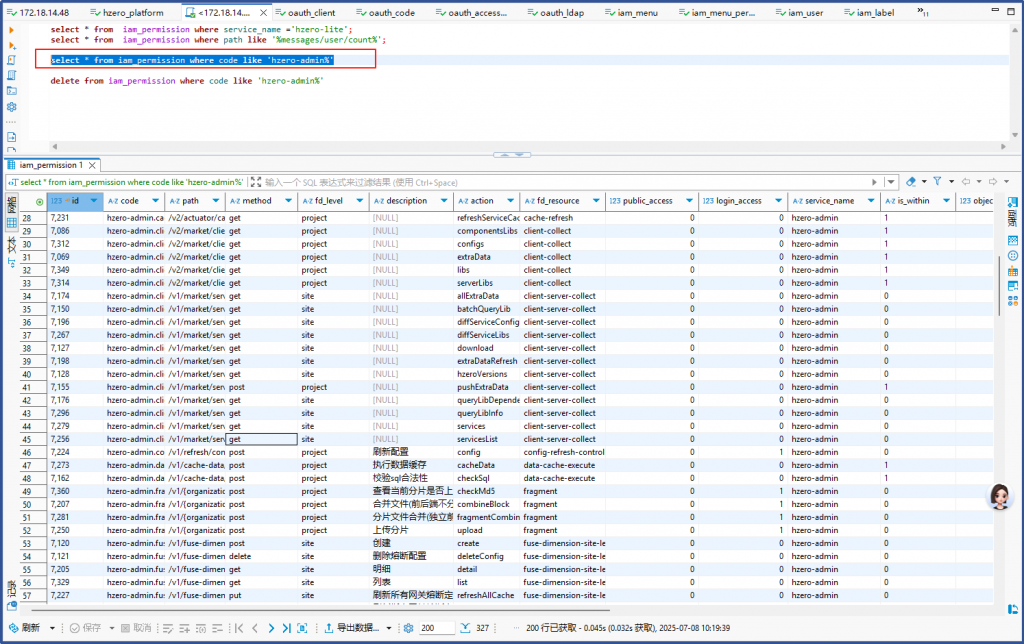
Task: Toggle the grid view button on left panel
Action: click(12, 222)
